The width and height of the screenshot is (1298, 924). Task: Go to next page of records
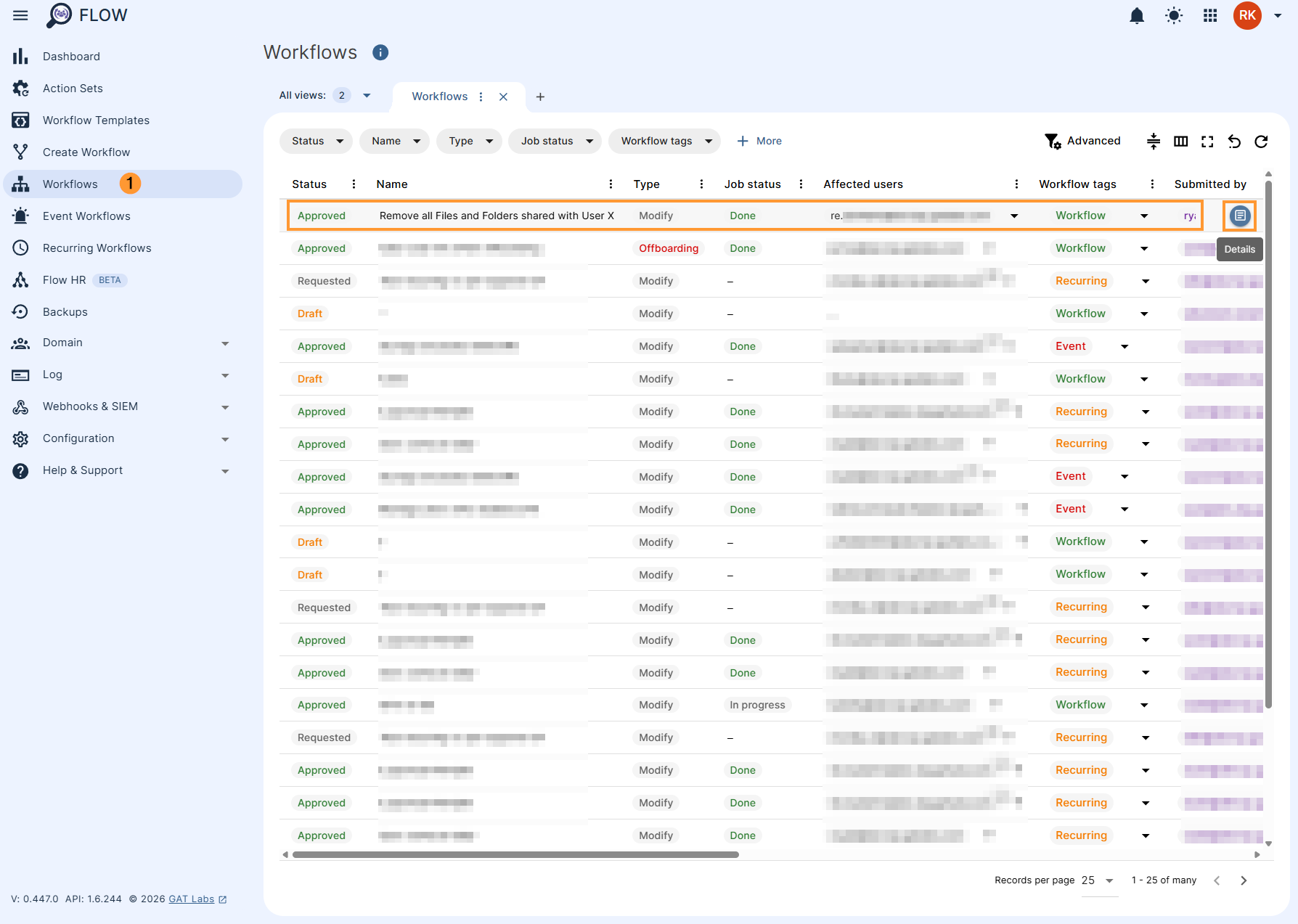1244,880
